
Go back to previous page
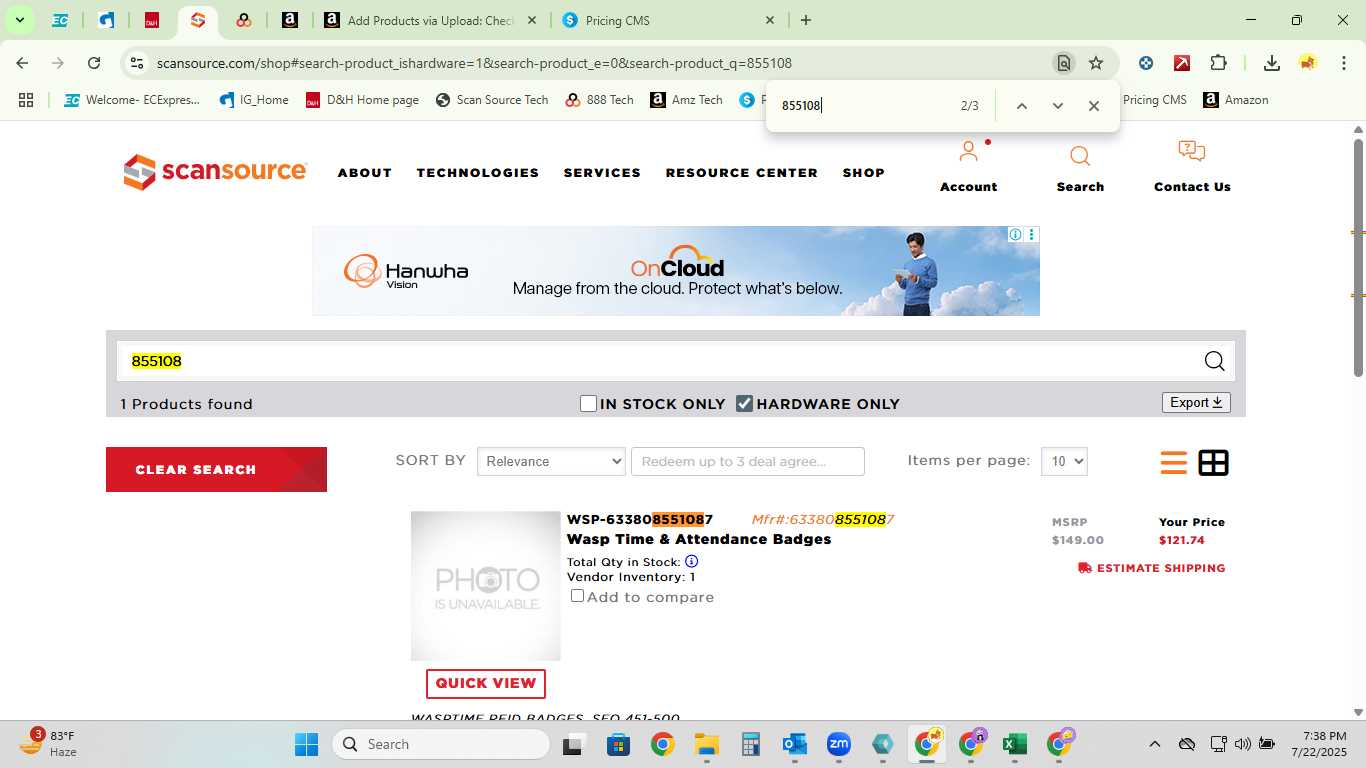point(22,63)
